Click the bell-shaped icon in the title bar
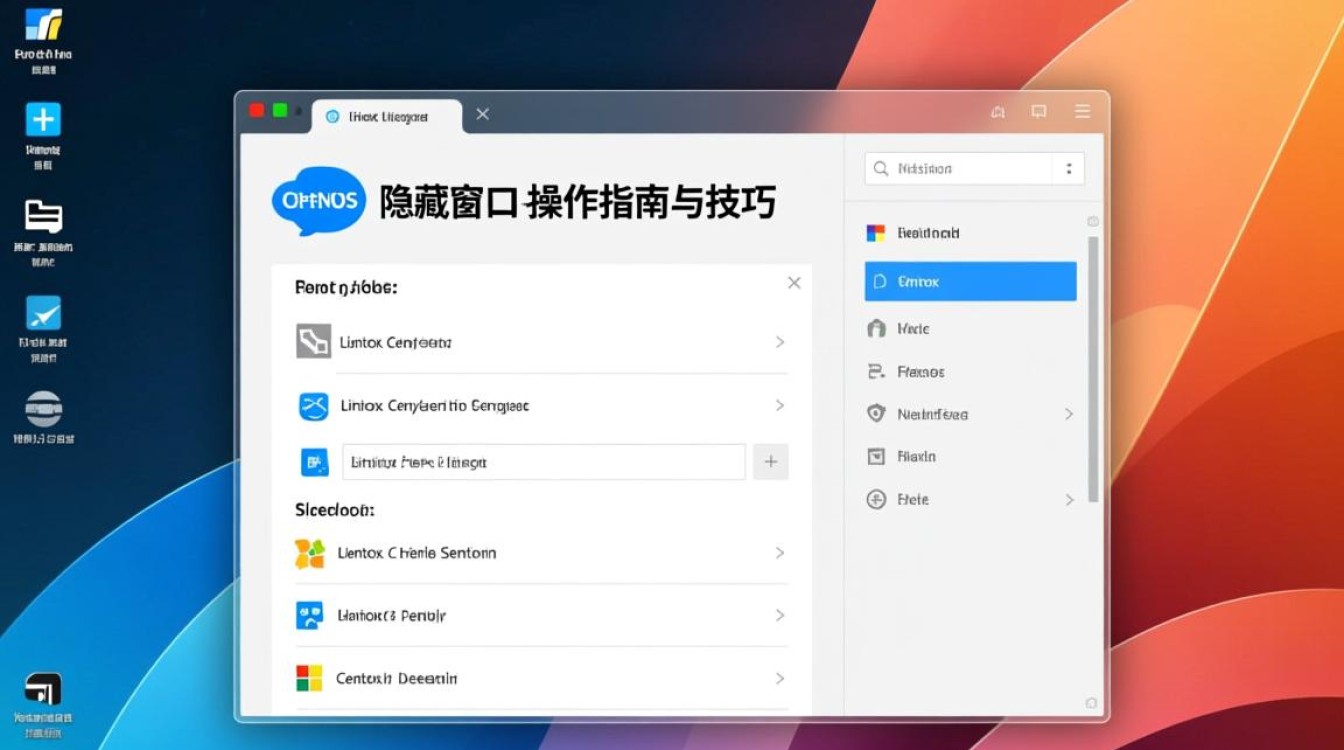 [997, 112]
